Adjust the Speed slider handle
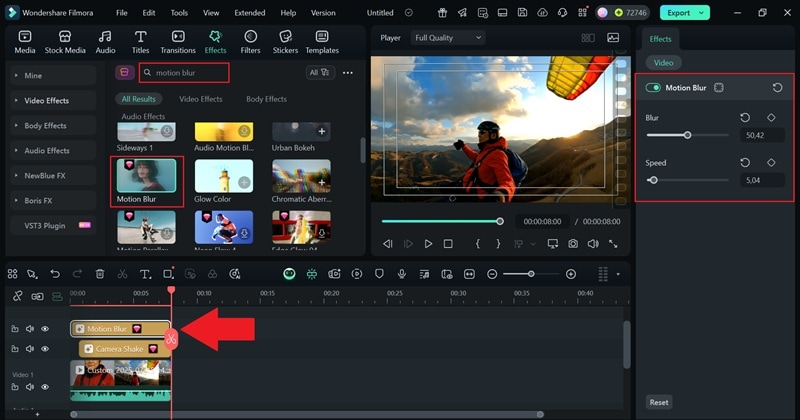 coord(653,180)
